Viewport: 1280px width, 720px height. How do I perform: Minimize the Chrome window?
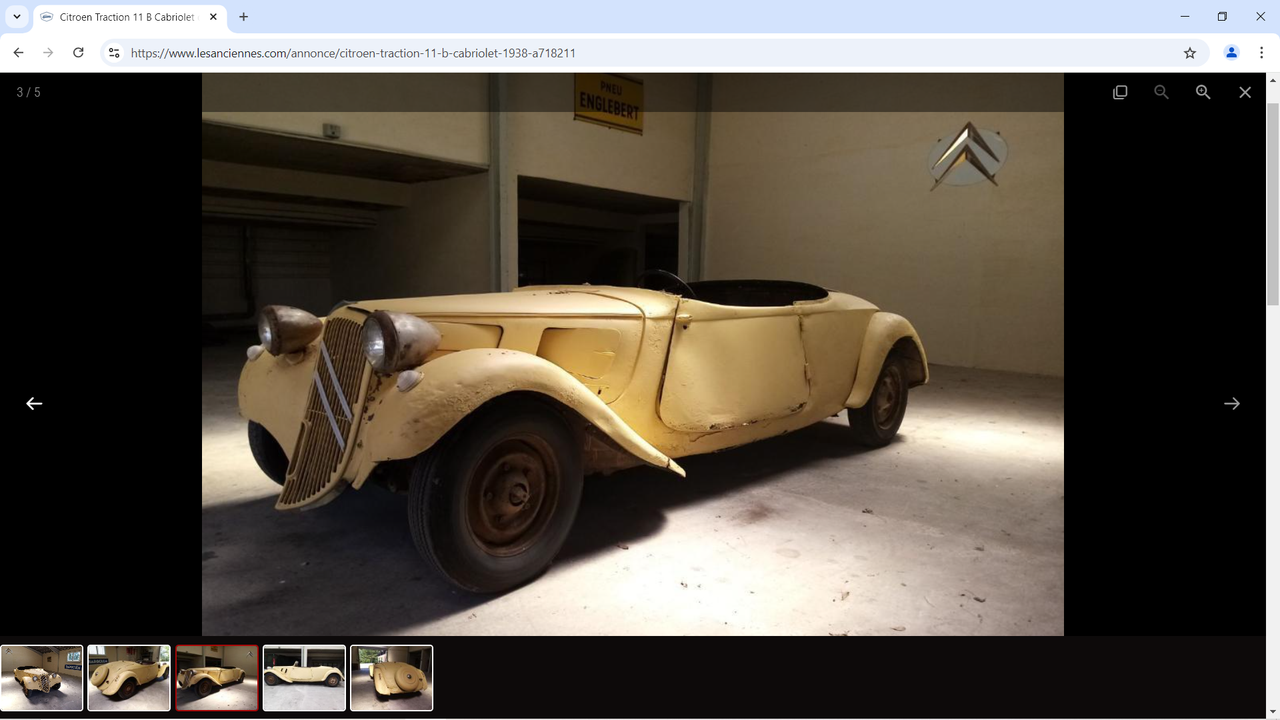coord(1185,17)
